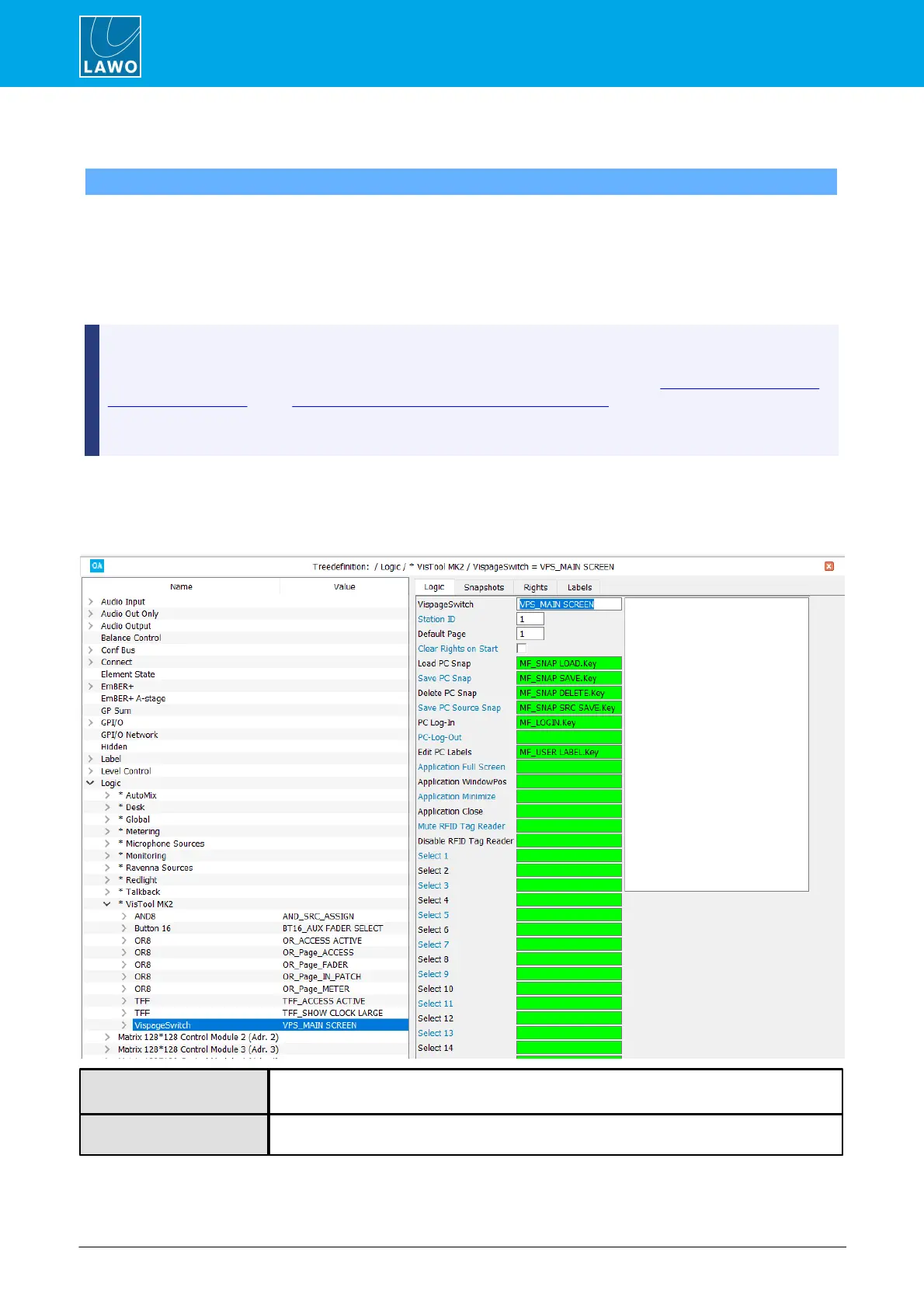Click the OA icon in window title bar
924x1308 pixels.
[97, 566]
